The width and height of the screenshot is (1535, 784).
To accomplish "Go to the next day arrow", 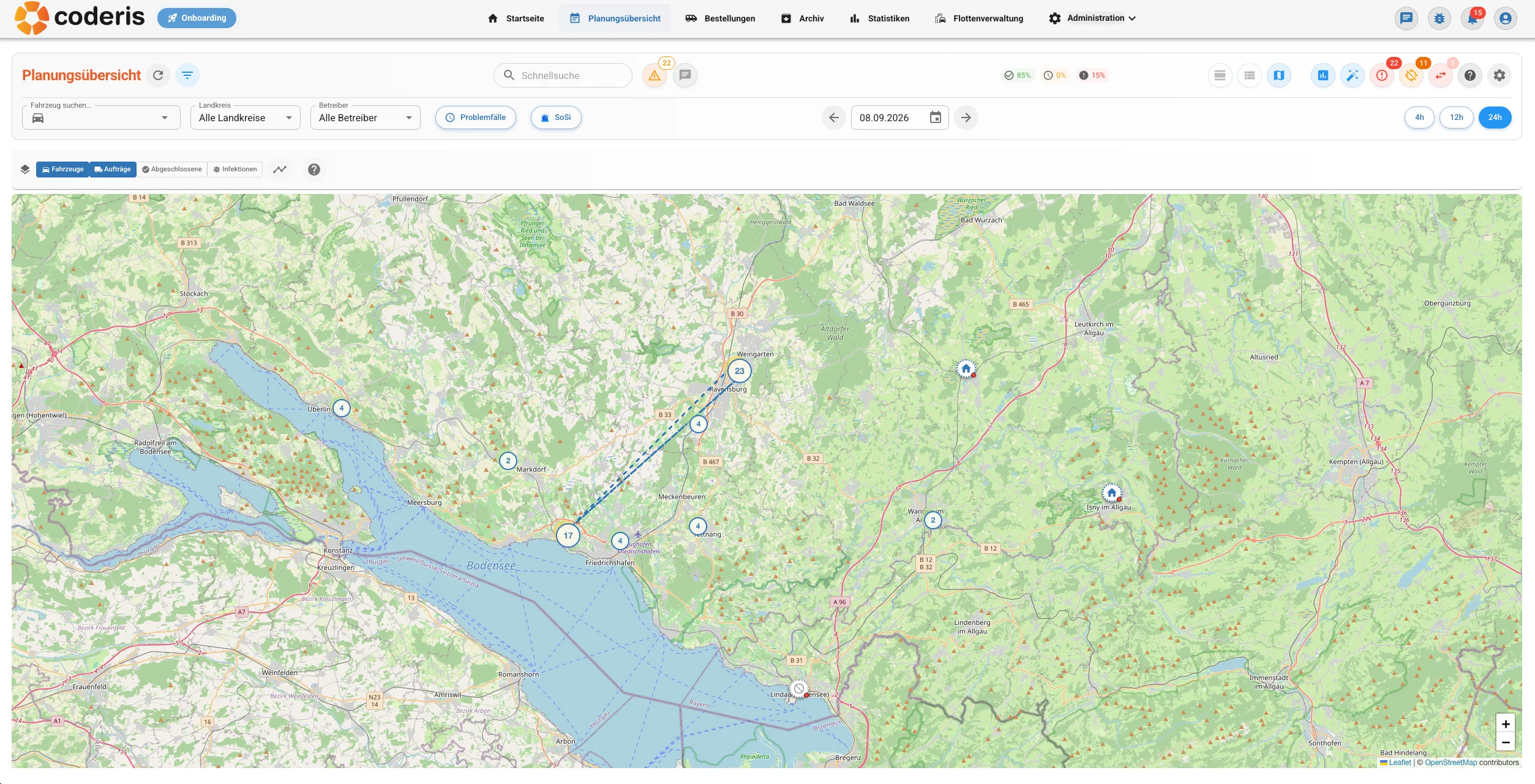I will point(966,118).
